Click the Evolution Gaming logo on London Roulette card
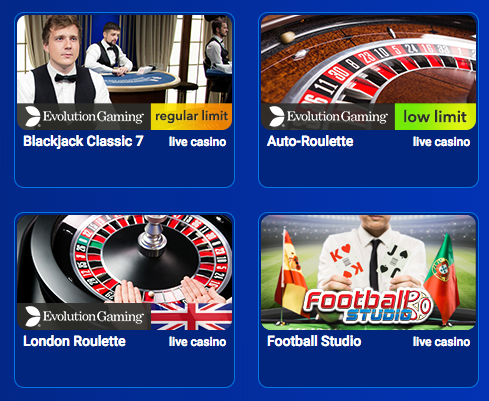This screenshot has width=489, height=401. (x=84, y=316)
